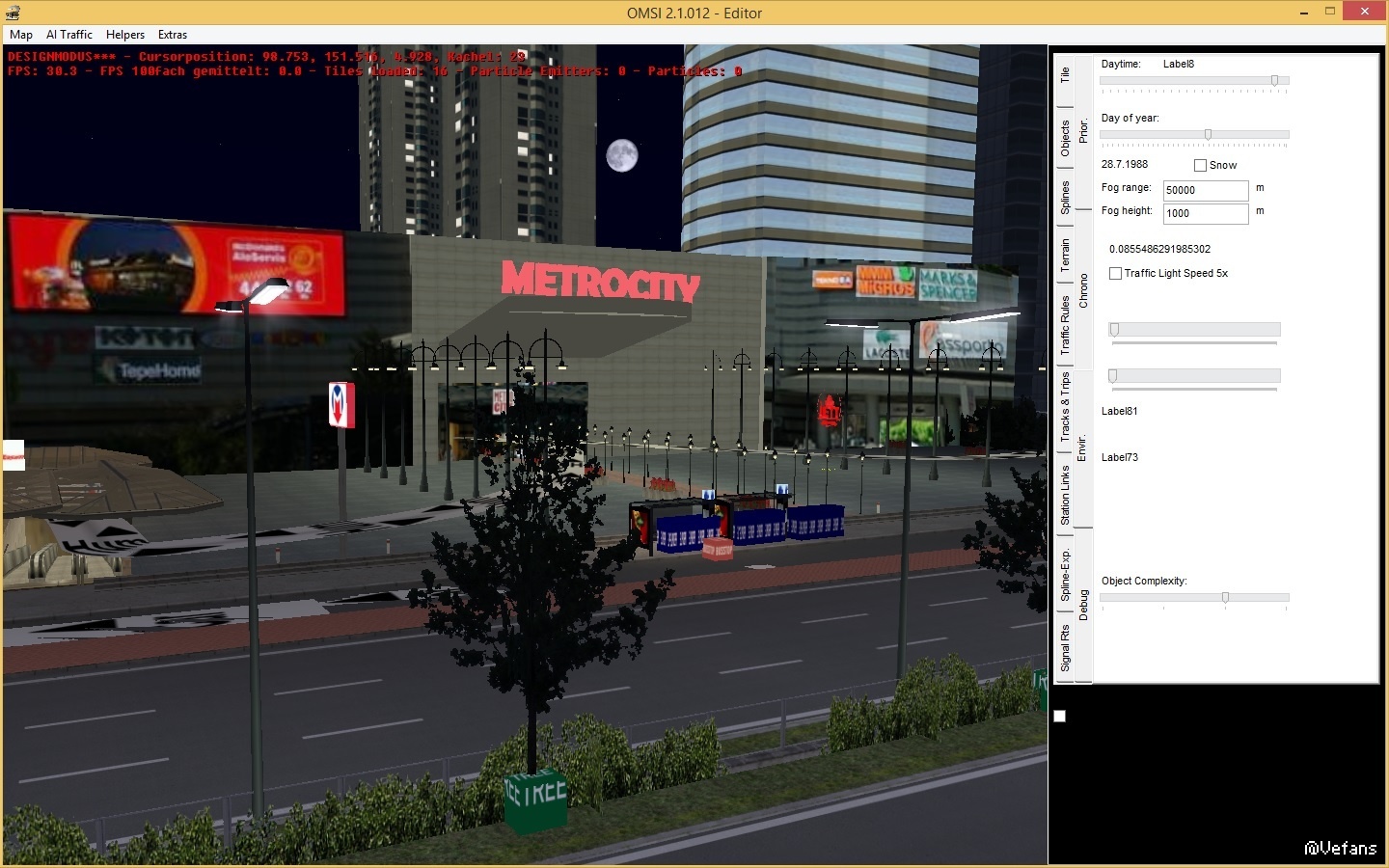Viewport: 1389px width, 868px height.
Task: Open the Extras menu
Action: click(x=173, y=35)
